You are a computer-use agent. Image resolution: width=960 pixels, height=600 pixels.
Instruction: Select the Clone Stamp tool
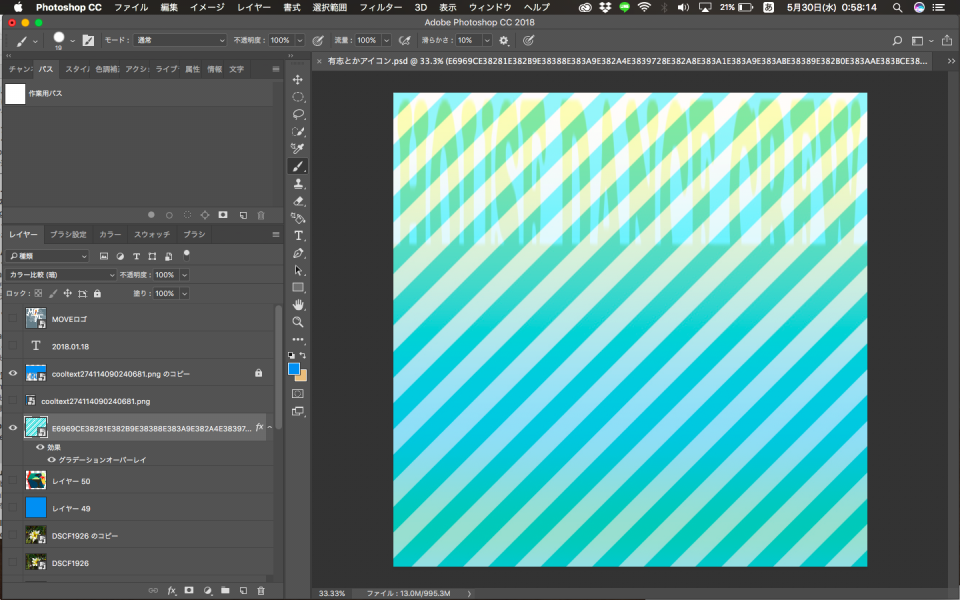pos(298,184)
